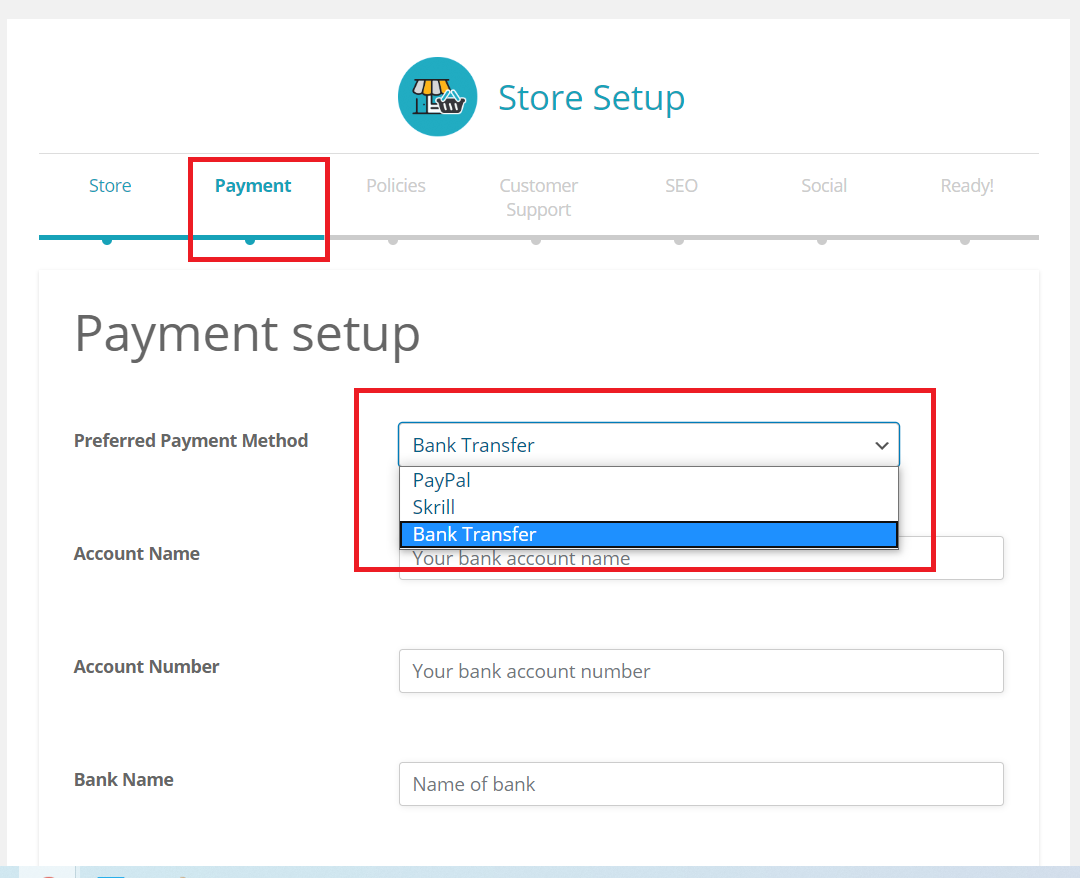Jump to the Ready! step
Viewport: 1080px width, 878px height.
964,185
